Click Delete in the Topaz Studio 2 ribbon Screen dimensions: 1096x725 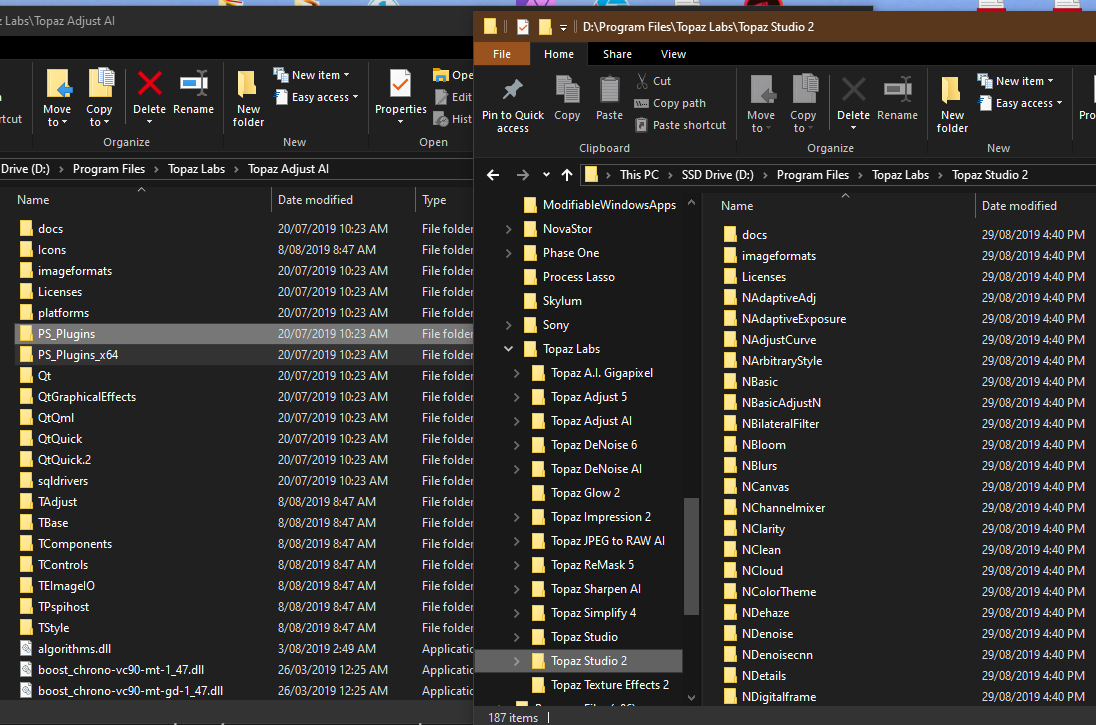(853, 103)
